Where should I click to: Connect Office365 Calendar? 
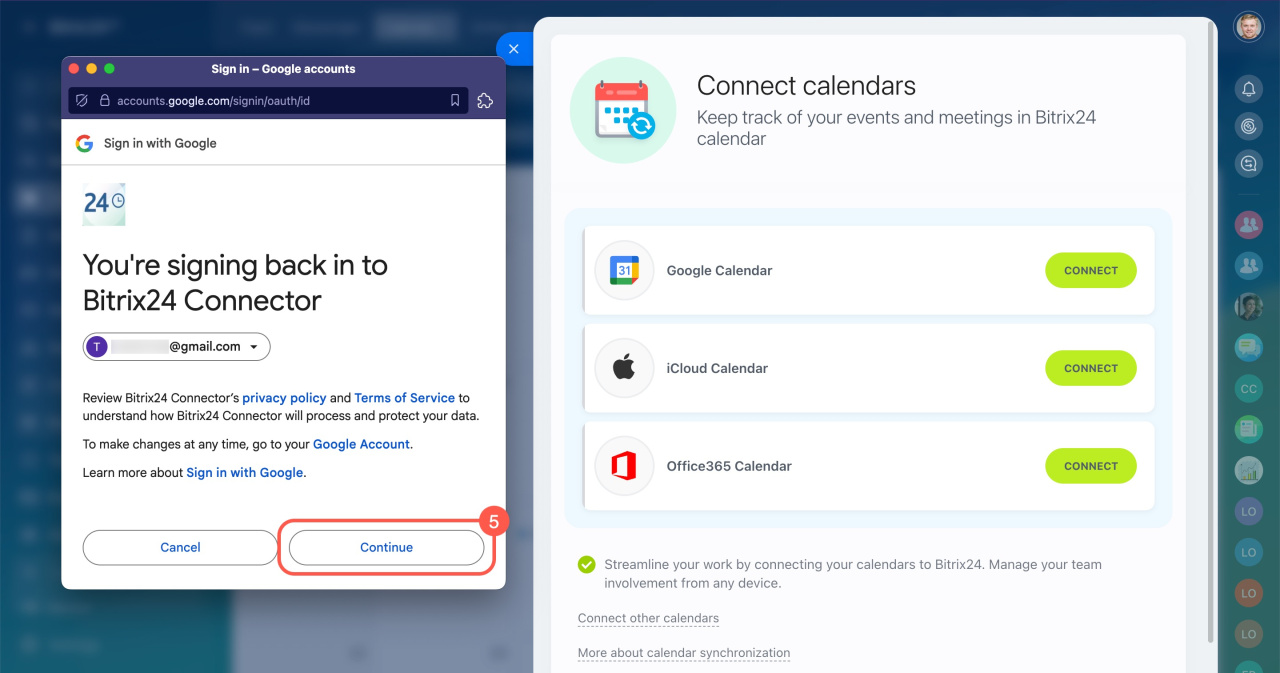(x=1091, y=466)
